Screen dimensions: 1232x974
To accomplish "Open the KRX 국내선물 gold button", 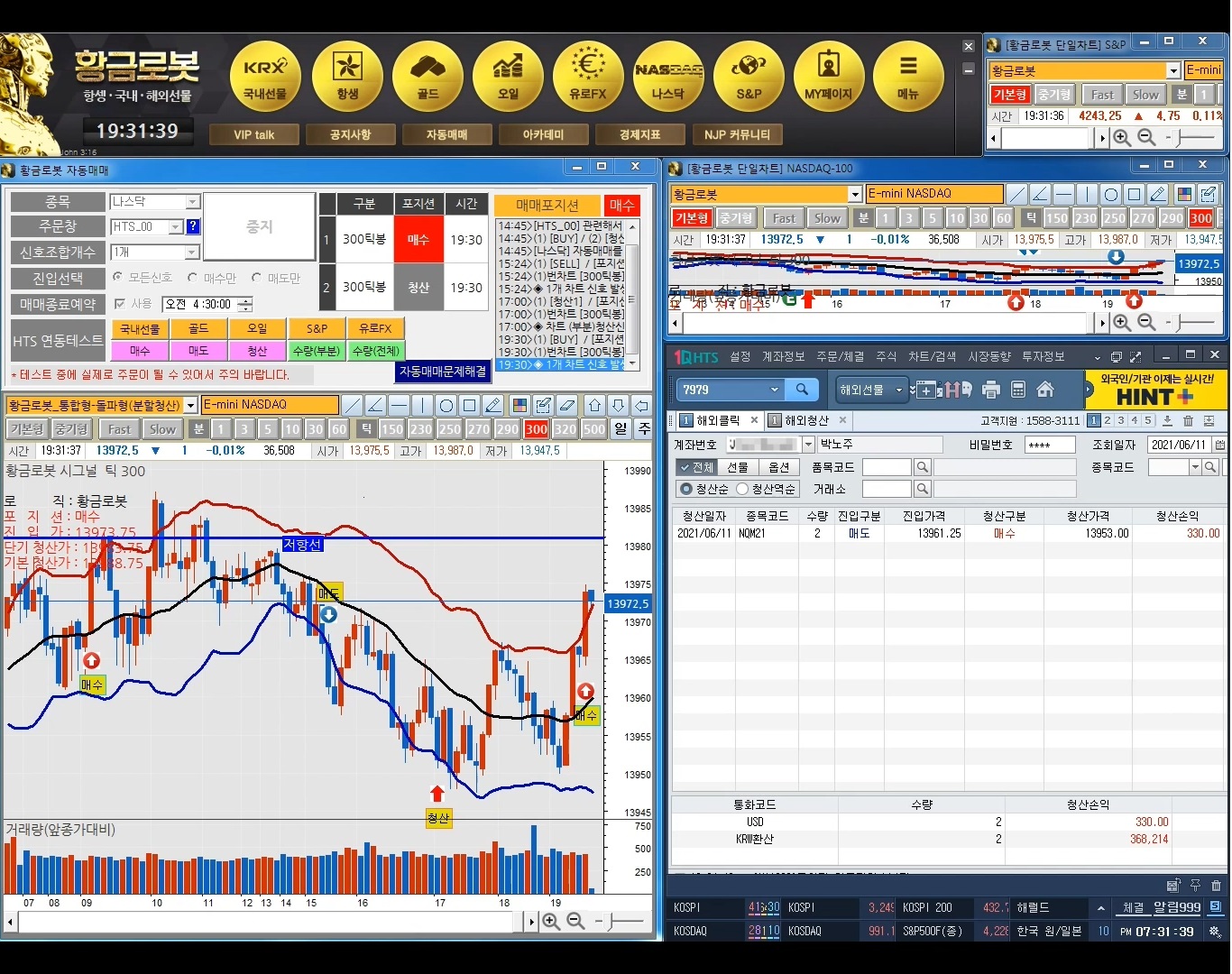I will click(265, 77).
